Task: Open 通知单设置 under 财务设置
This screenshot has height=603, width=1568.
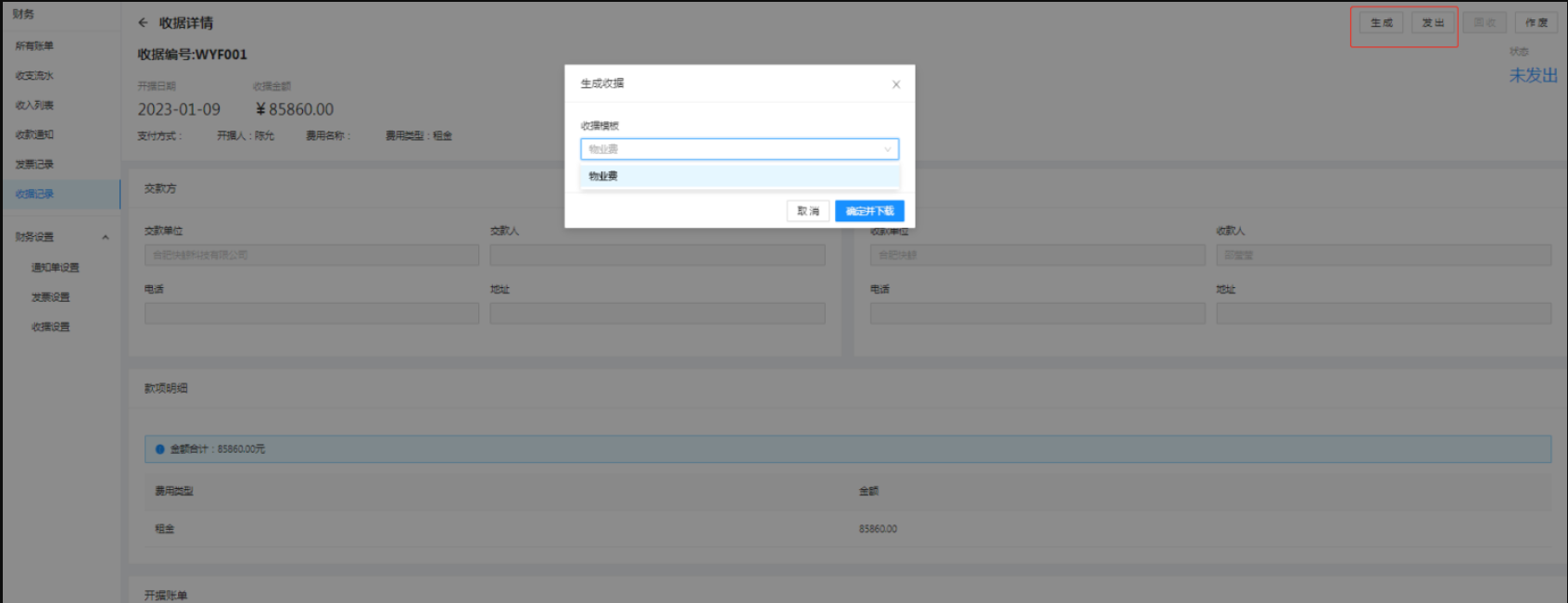Action: click(55, 268)
